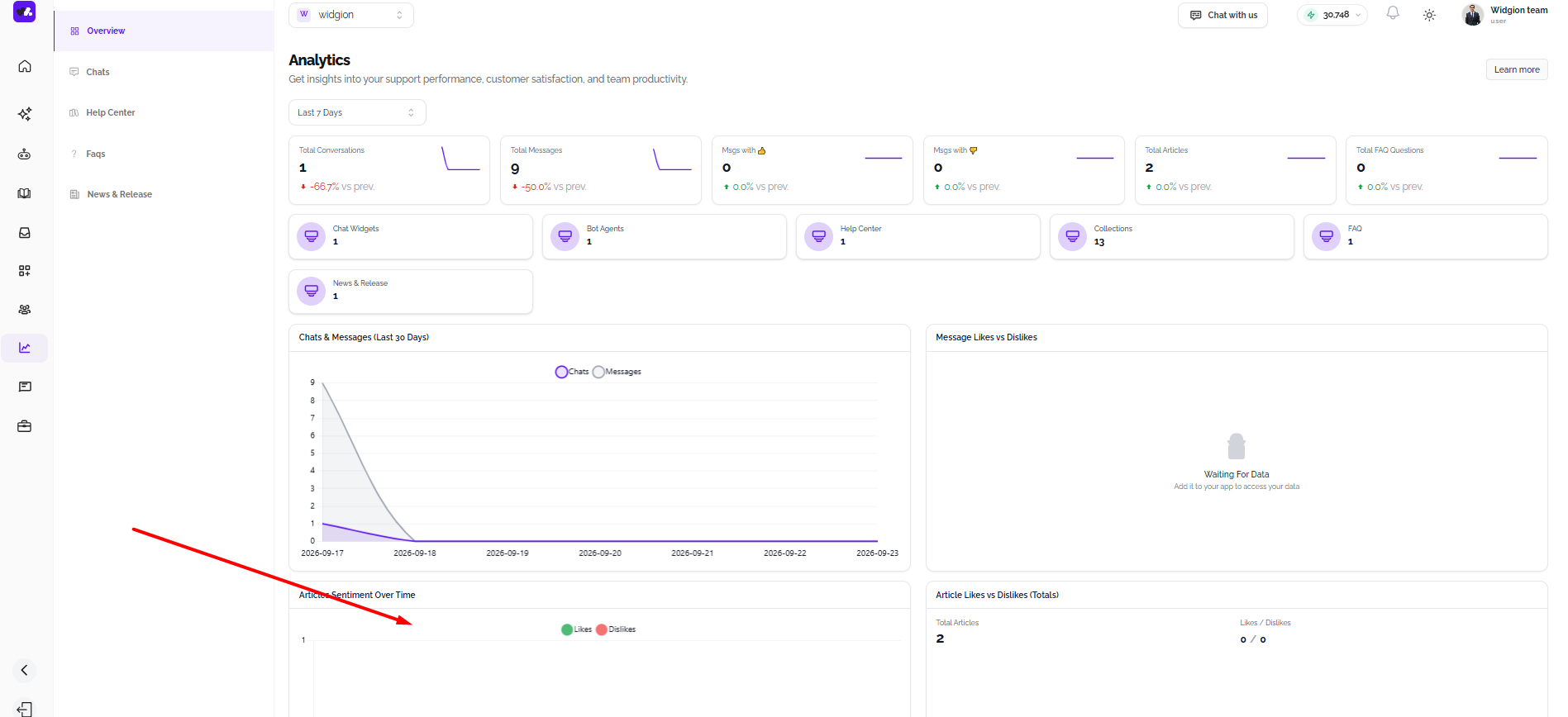Open the Collections stat card
1568x717 pixels.
(1171, 236)
